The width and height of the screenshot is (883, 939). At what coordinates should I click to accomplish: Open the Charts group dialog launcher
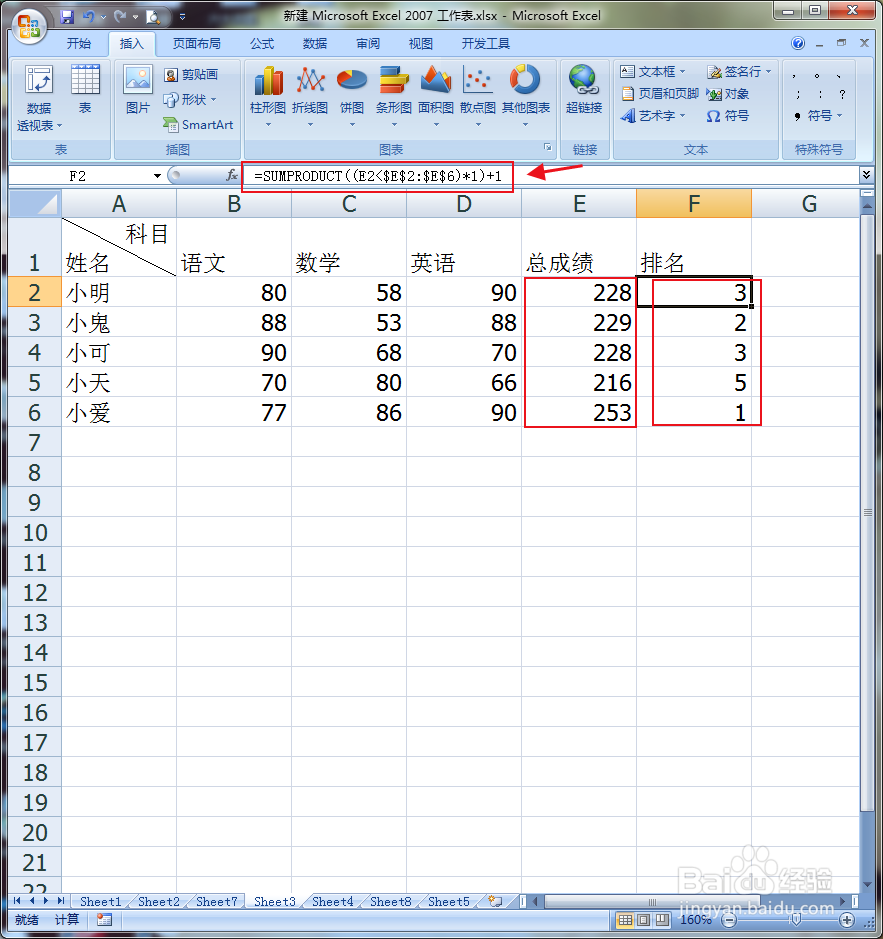(x=547, y=148)
